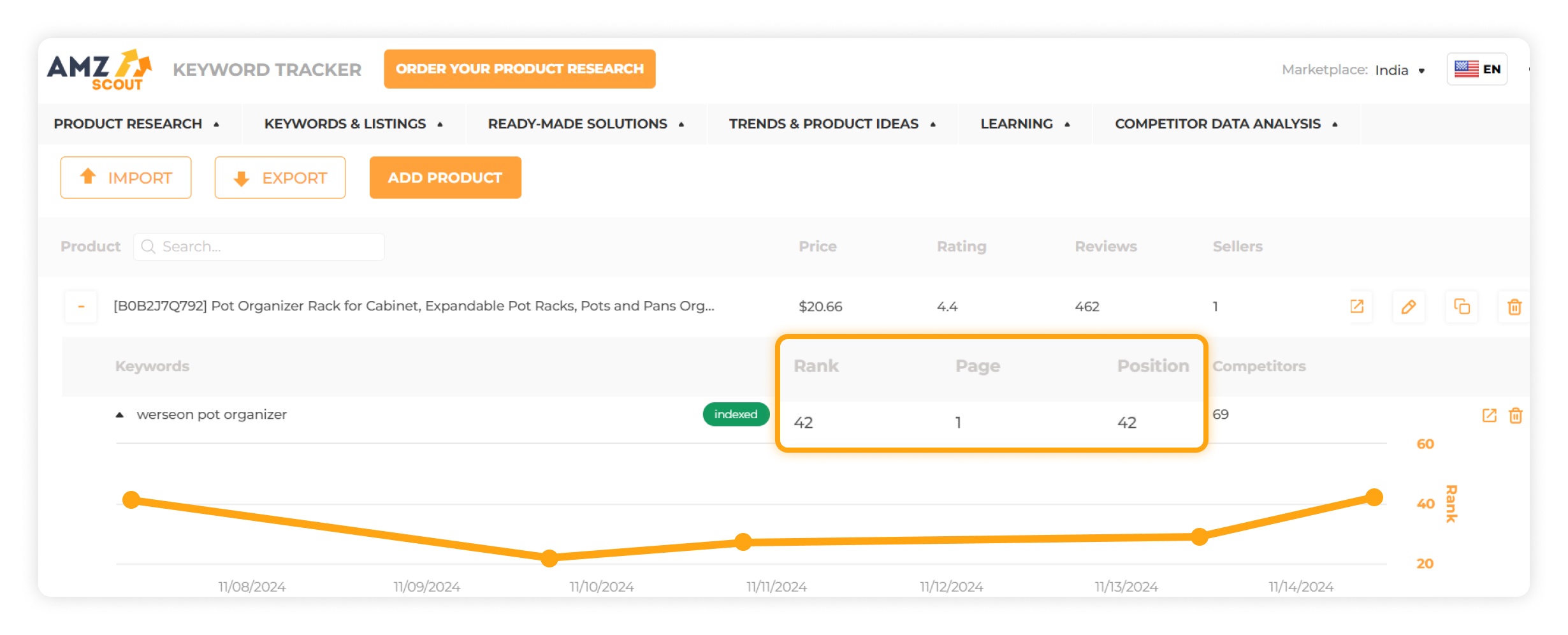Click the AMZScout logo
The height and width of the screenshot is (635, 1568).
tap(99, 69)
